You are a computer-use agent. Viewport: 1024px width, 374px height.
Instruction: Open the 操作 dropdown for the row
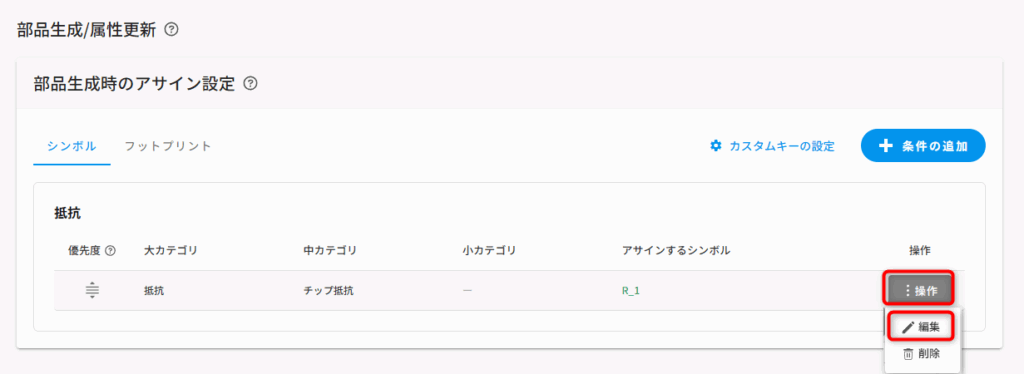click(920, 291)
